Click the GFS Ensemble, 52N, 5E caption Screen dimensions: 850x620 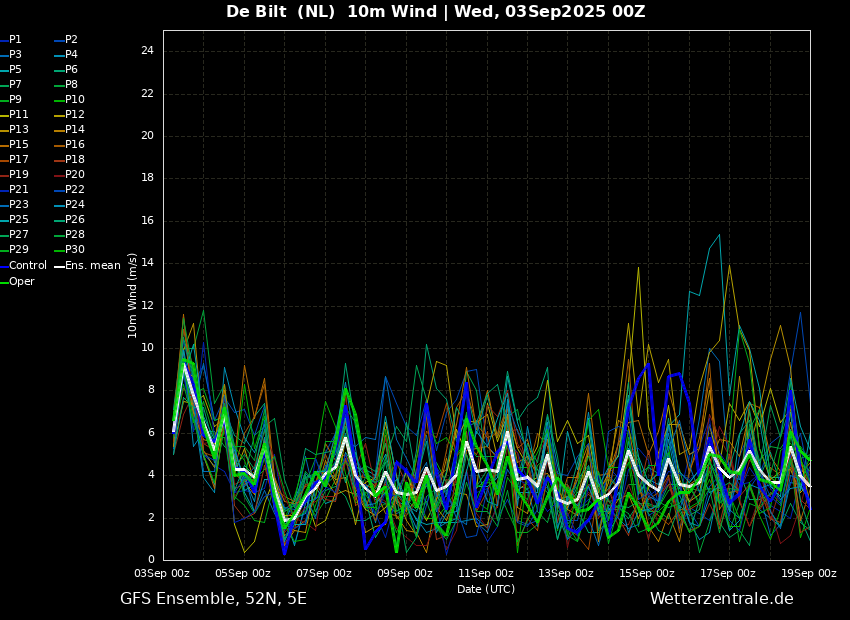tap(213, 599)
